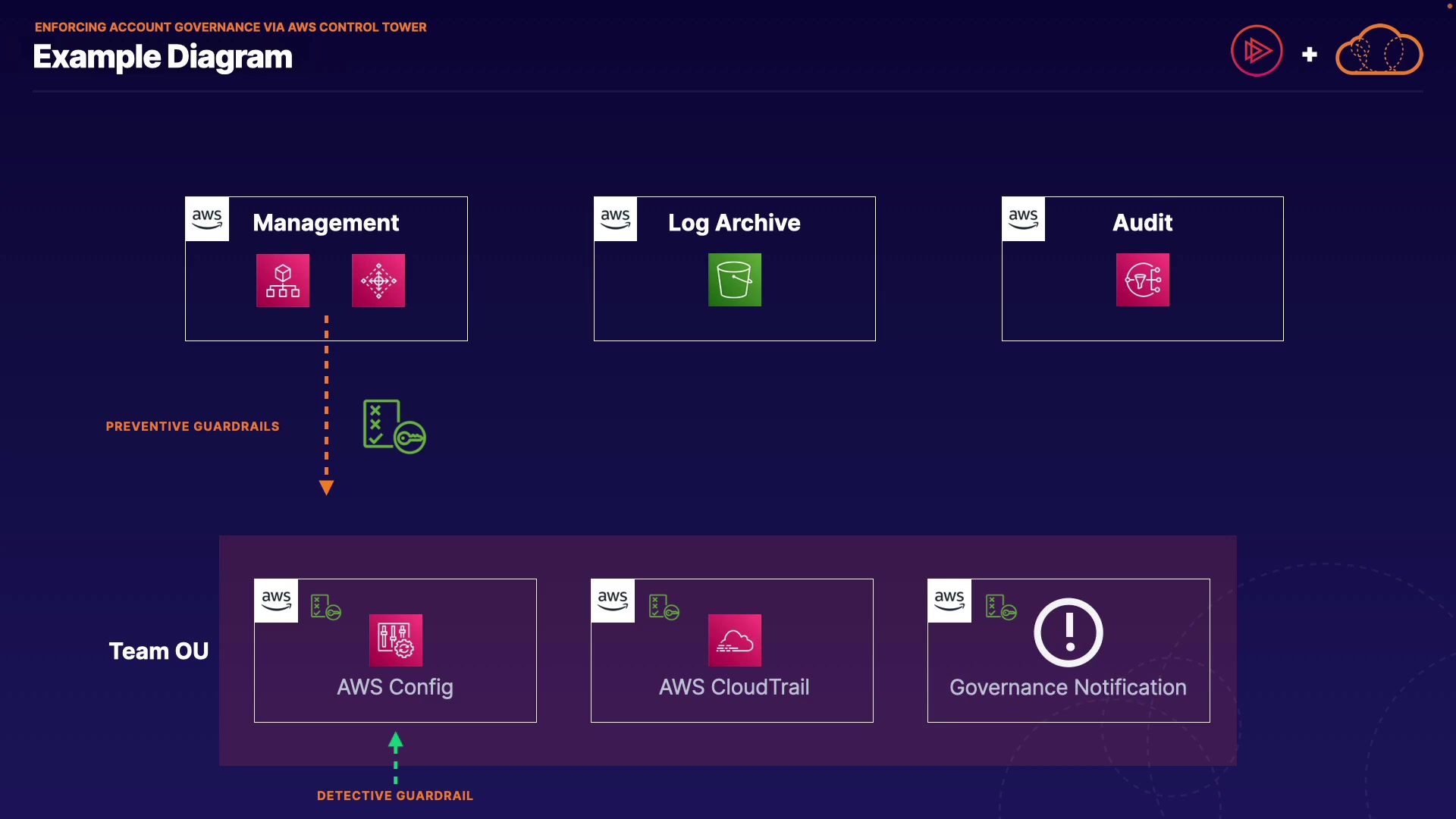Click the SNS icon in Audit box
This screenshot has width=1456, height=819.
(1142, 280)
